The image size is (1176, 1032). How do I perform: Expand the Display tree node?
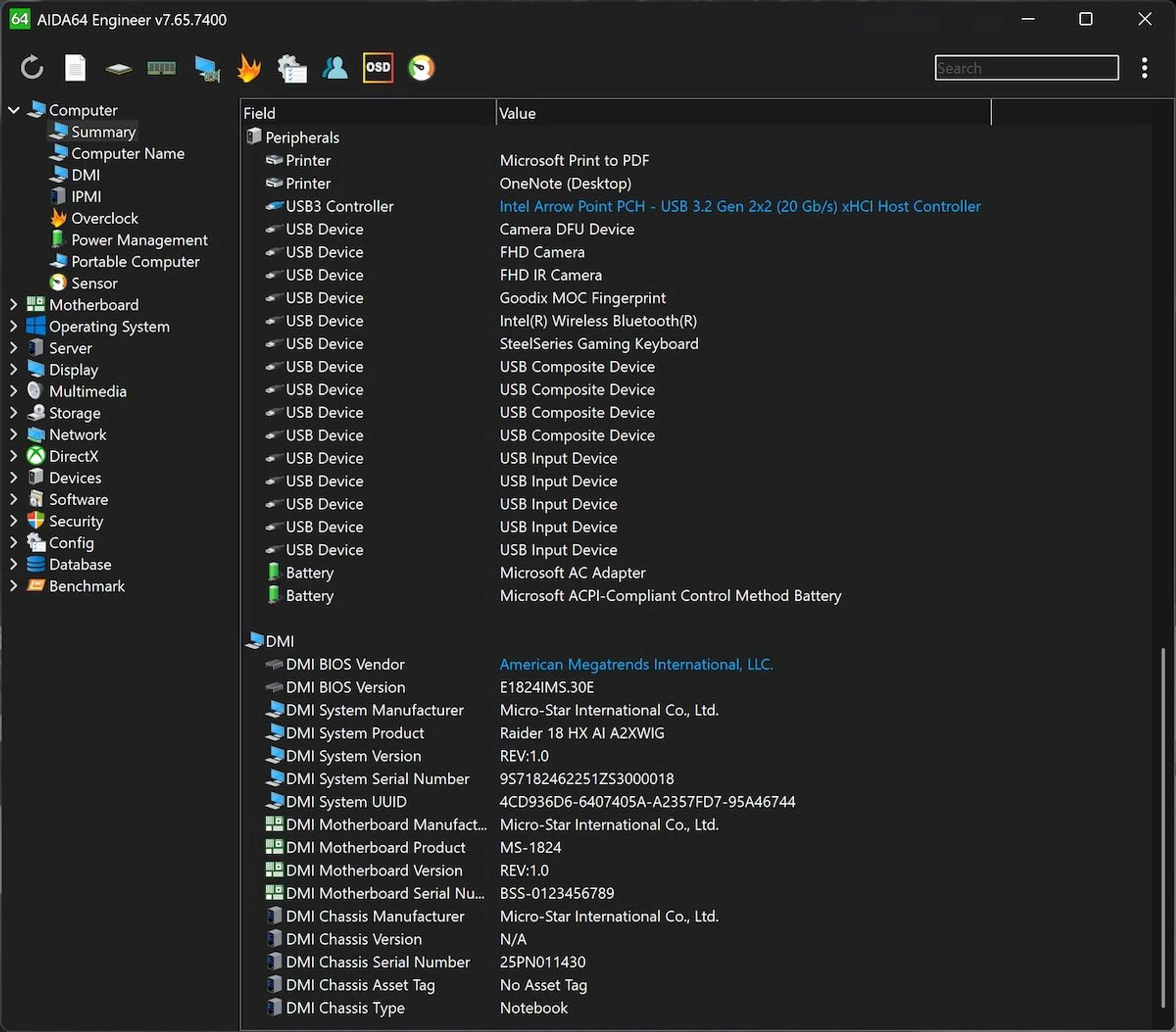tap(14, 369)
